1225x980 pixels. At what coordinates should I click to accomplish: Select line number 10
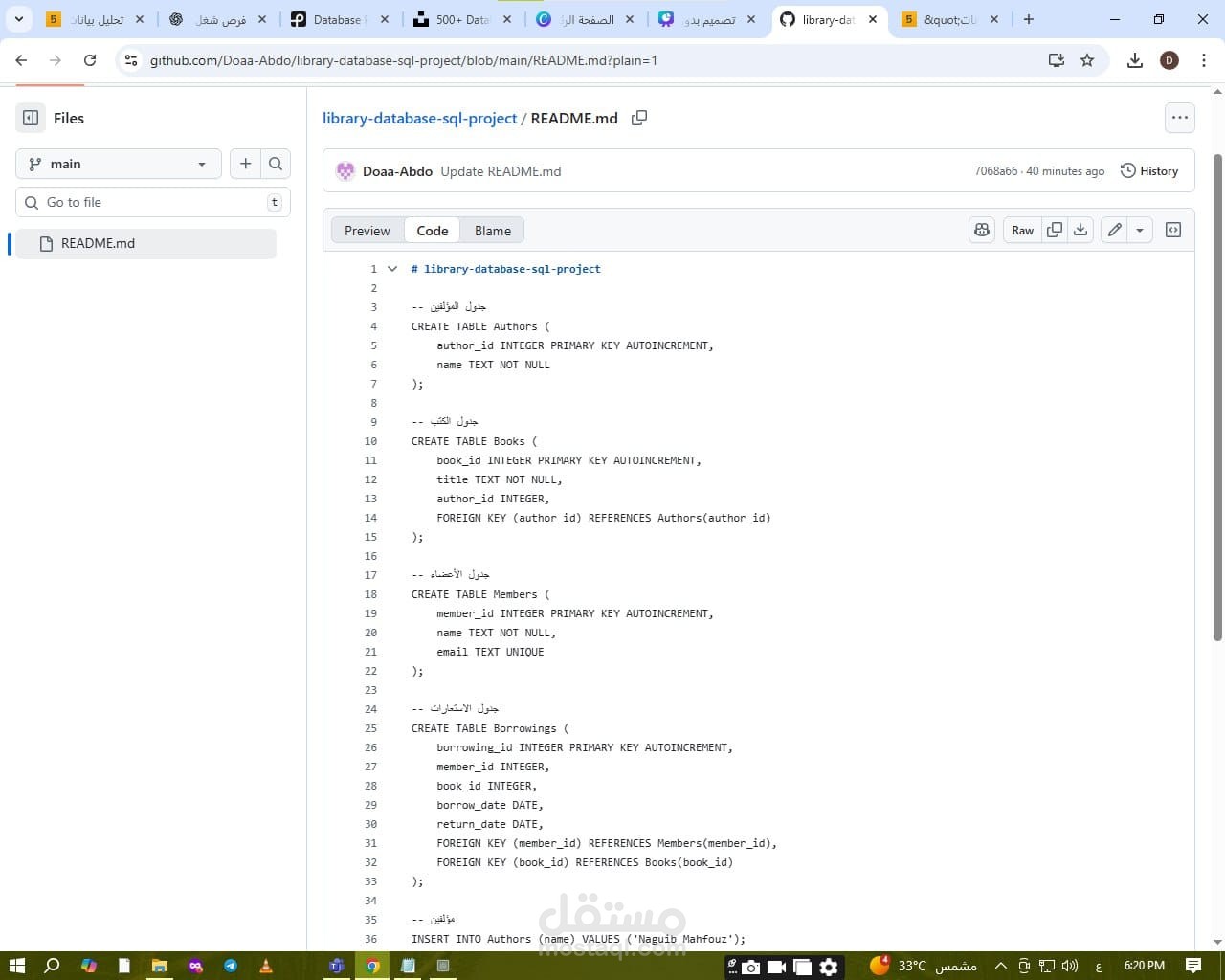370,441
